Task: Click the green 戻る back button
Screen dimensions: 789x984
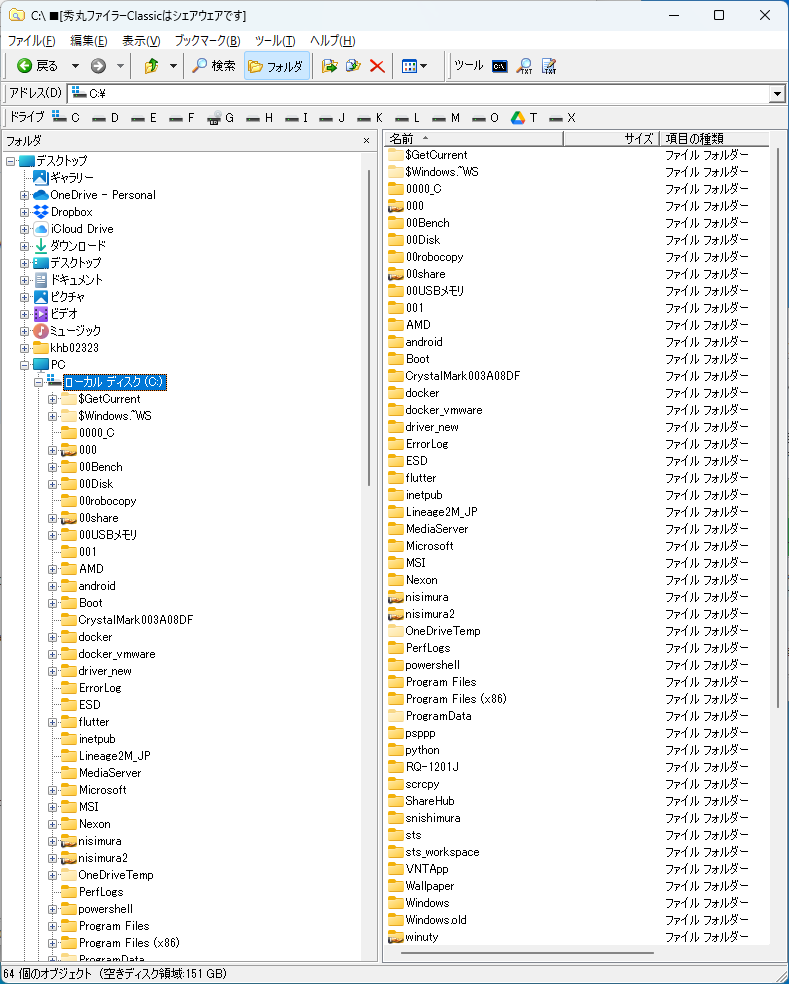Action: [x=37, y=66]
